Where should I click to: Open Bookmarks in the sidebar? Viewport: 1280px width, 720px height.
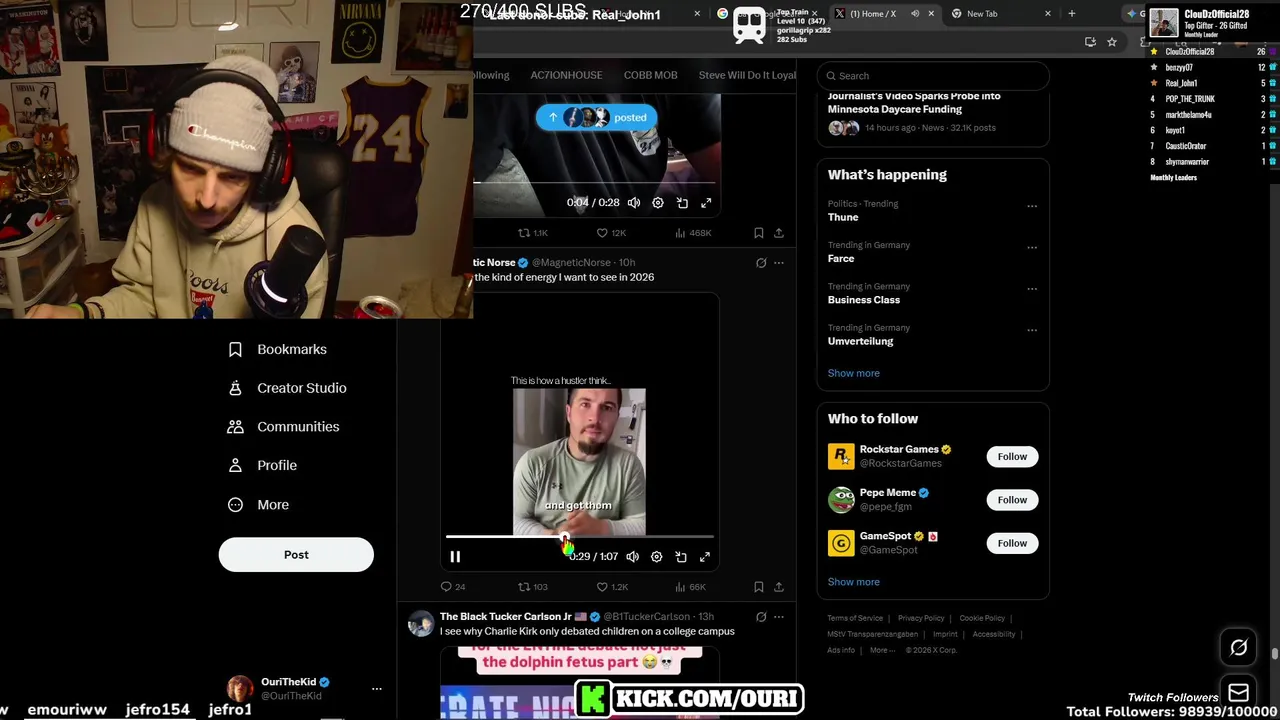[278, 349]
